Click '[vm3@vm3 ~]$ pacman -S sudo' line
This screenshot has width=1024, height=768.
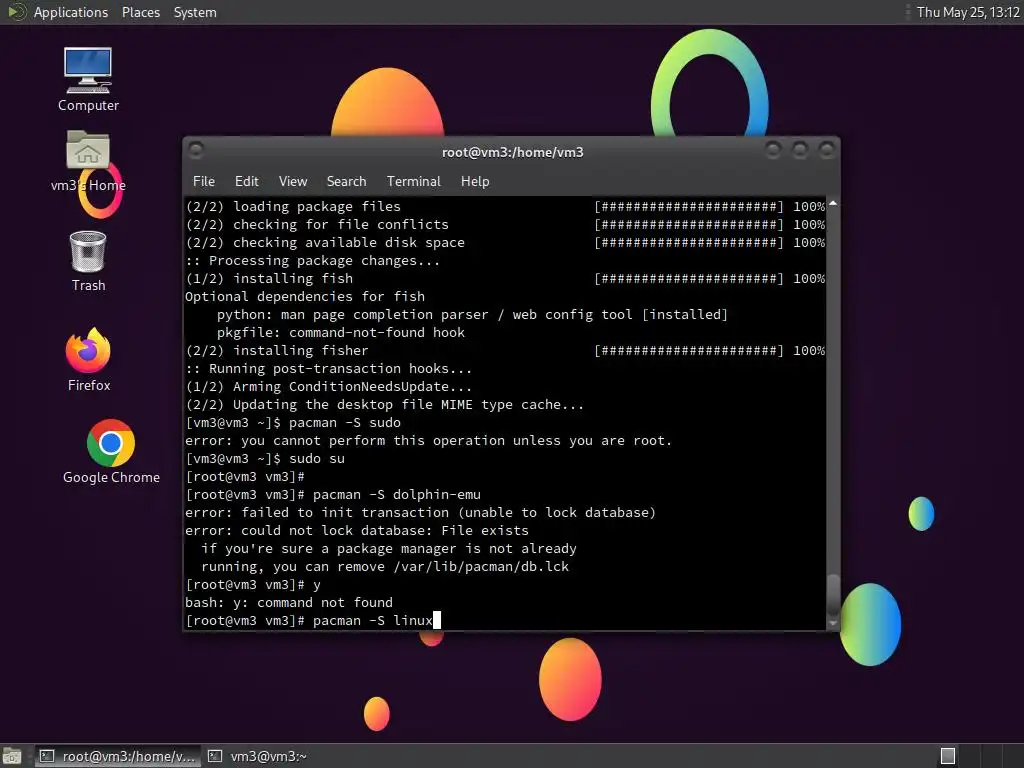pyautogui.click(x=293, y=423)
